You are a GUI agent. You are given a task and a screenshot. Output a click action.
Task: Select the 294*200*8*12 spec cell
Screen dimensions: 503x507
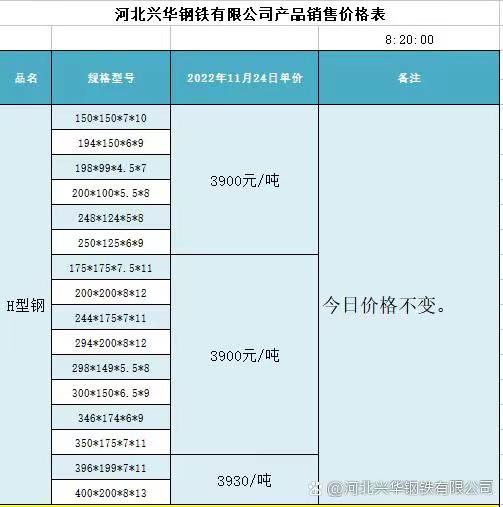pos(111,343)
